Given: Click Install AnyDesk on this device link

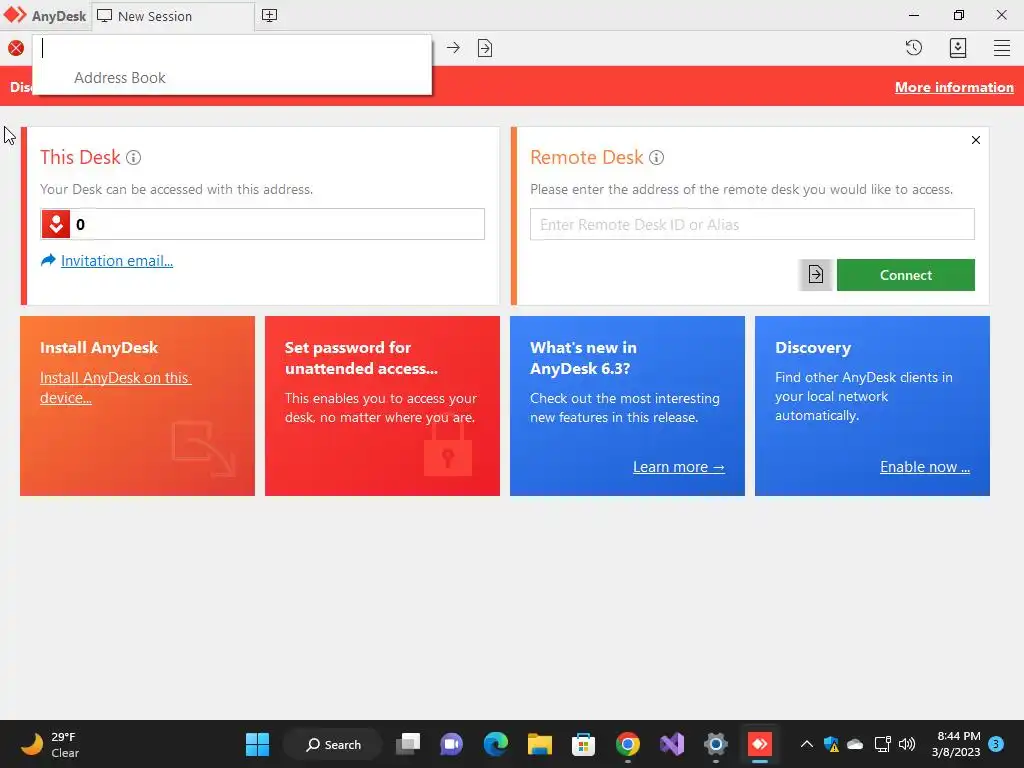Looking at the screenshot, I should (x=116, y=387).
